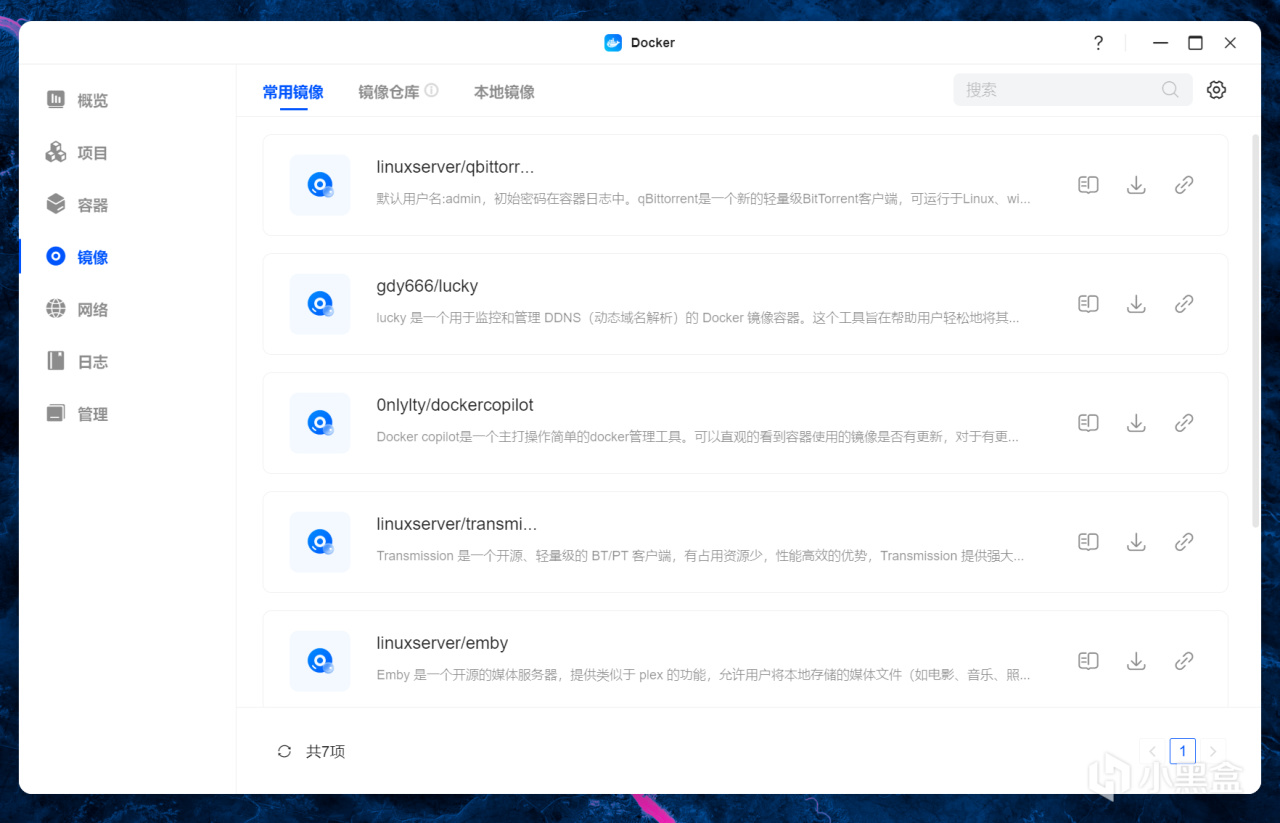This screenshot has height=823, width=1280.
Task: Click the info icon beside 镜像仓库
Action: [x=431, y=90]
